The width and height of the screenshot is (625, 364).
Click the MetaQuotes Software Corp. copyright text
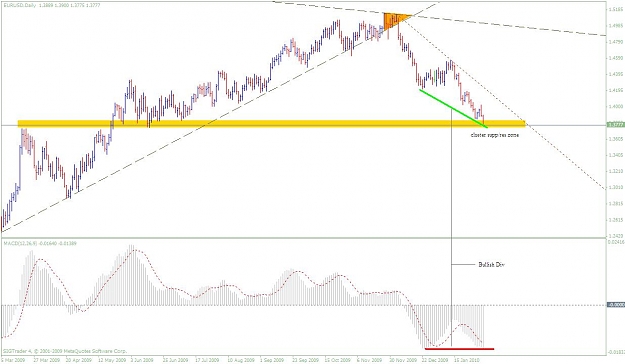pos(65,351)
